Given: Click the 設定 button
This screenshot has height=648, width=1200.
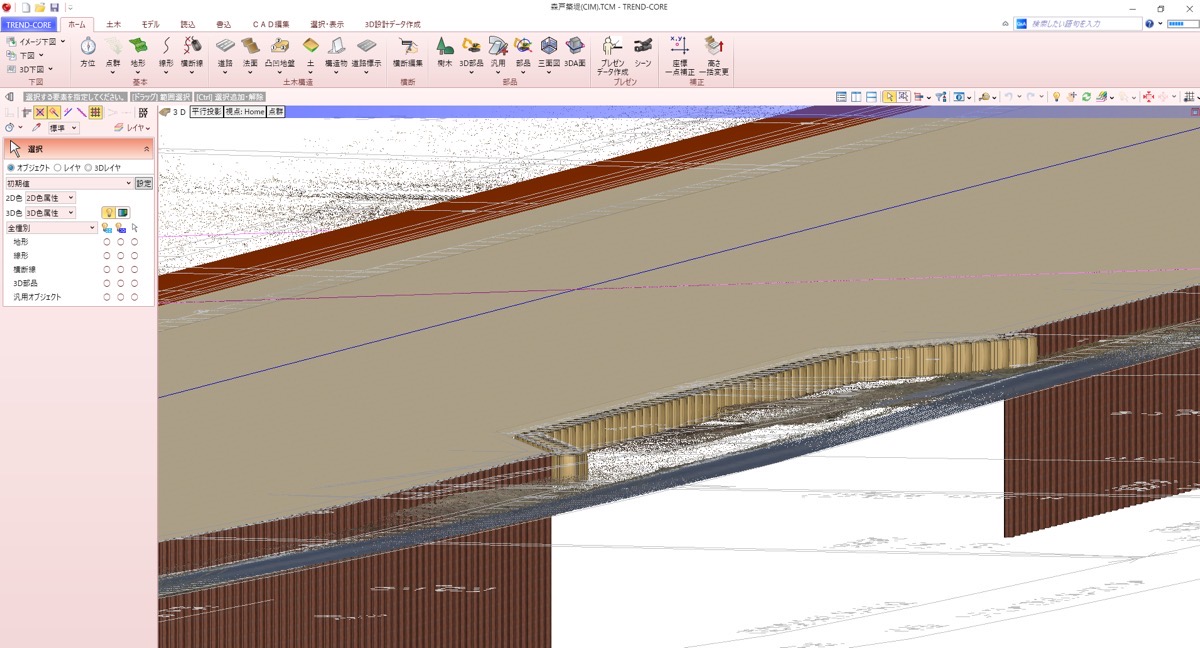Looking at the screenshot, I should [x=144, y=183].
